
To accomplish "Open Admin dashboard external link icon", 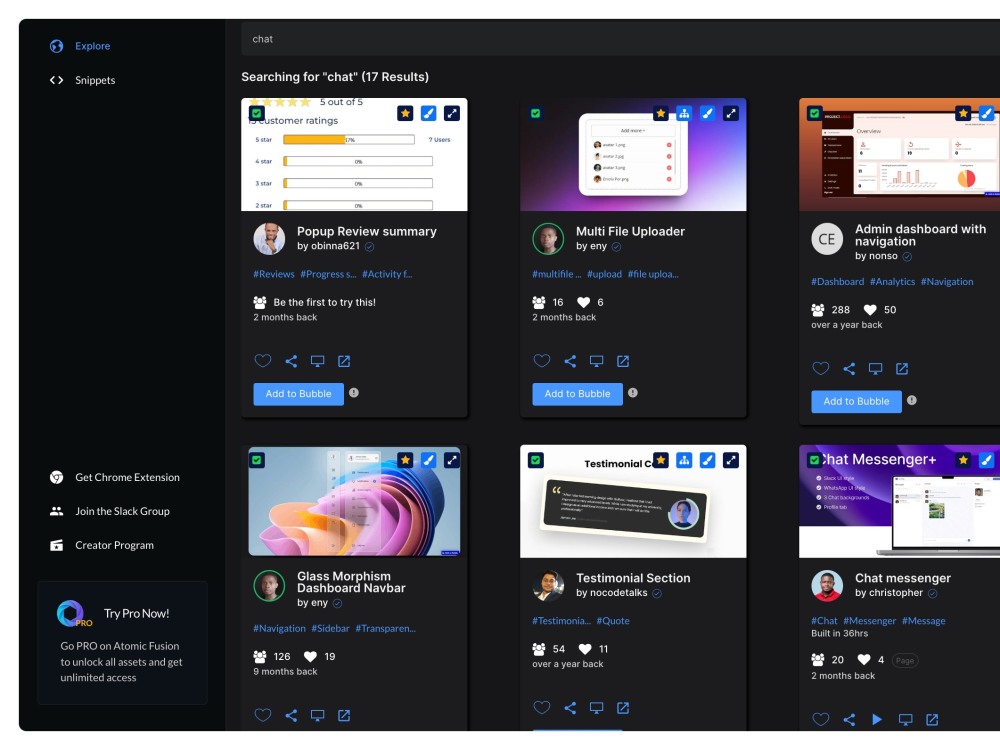I will point(902,369).
